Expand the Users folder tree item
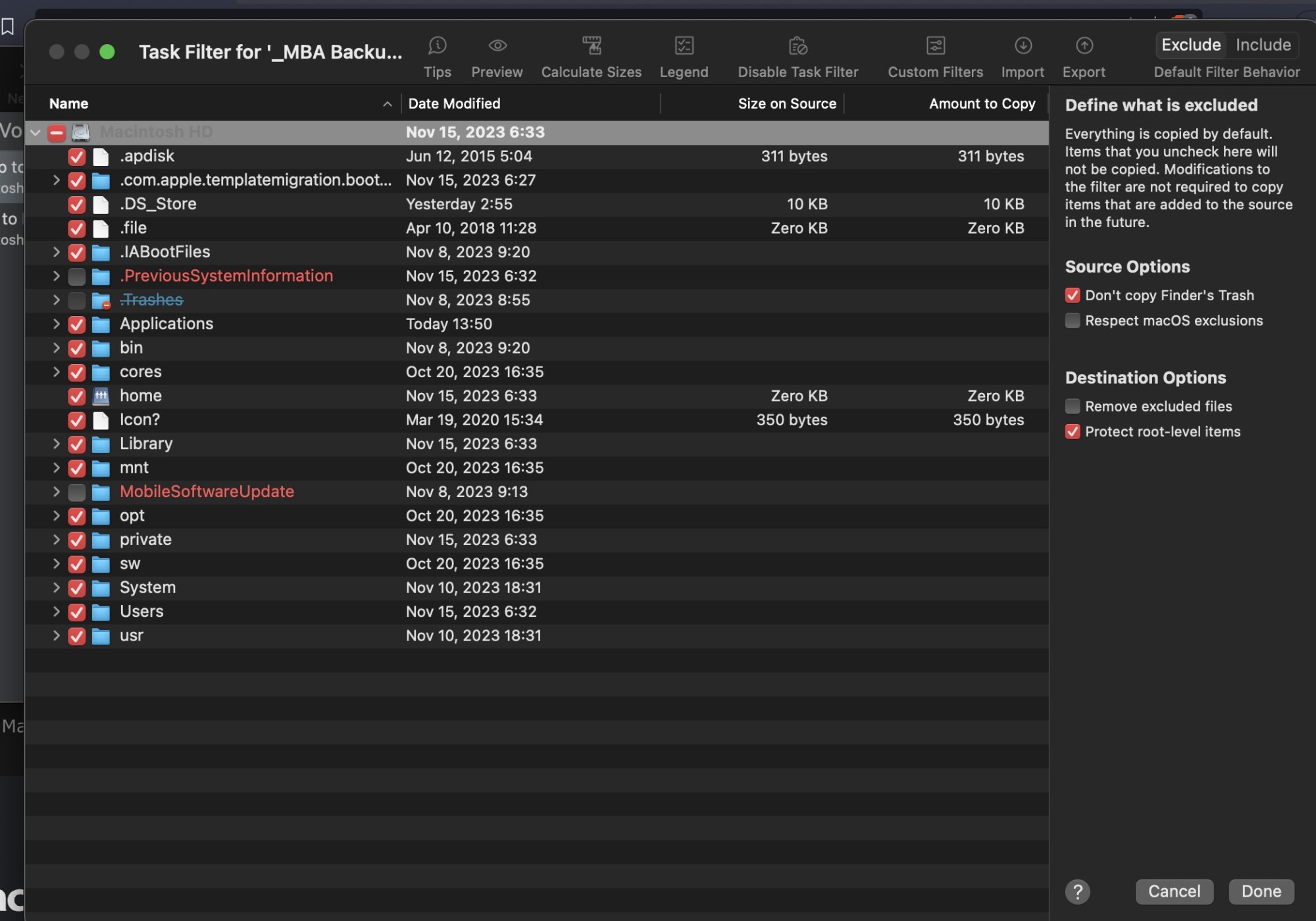1316x921 pixels. tap(55, 612)
